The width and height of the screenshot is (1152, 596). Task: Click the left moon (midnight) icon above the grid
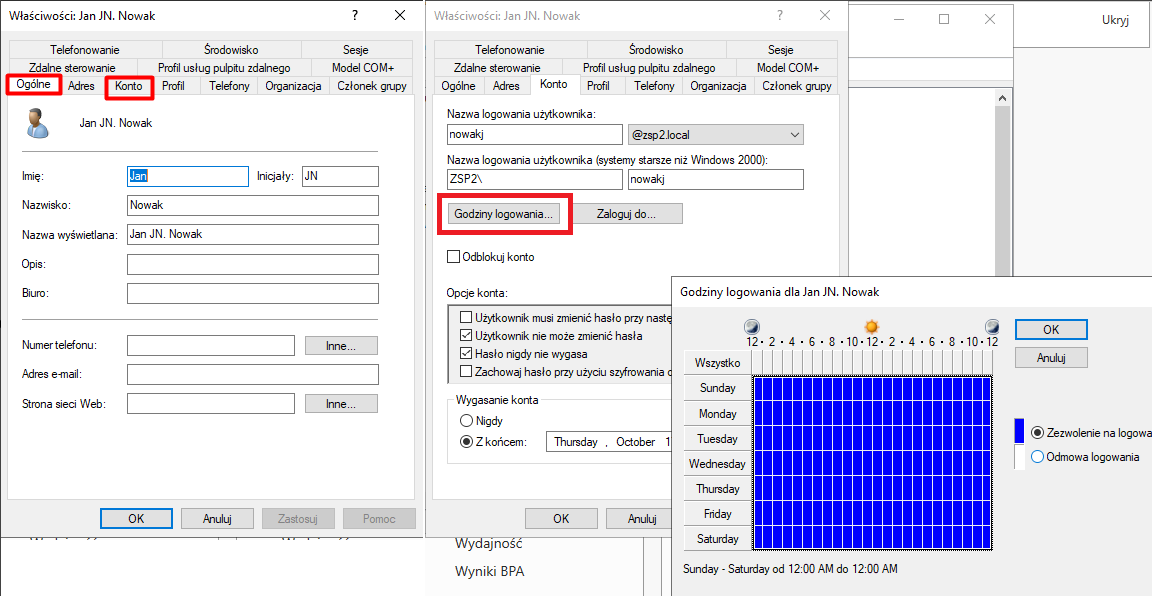(752, 327)
